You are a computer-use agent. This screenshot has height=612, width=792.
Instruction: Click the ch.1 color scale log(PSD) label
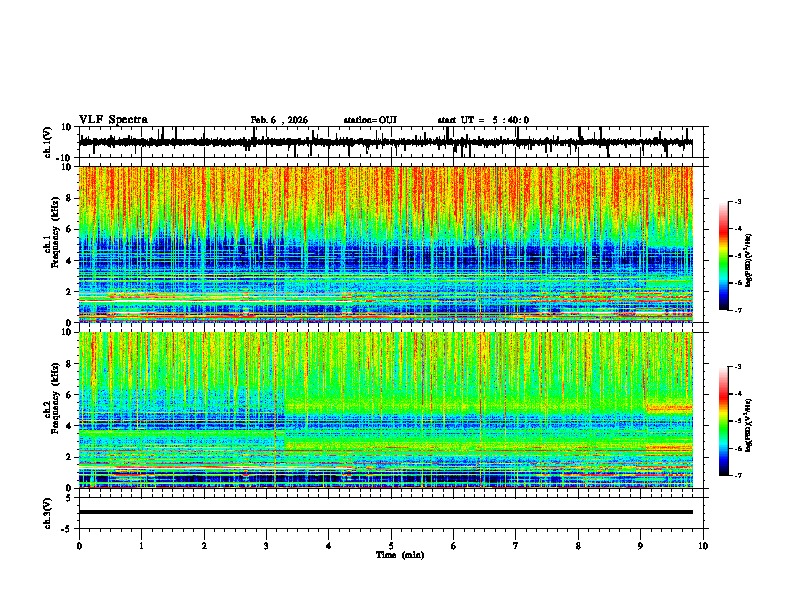point(749,260)
